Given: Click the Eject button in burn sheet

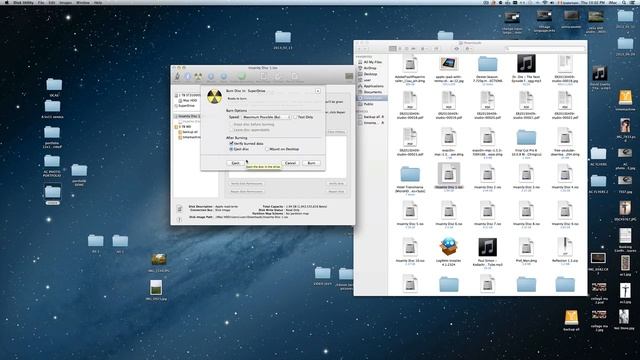Looking at the screenshot, I should point(236,163).
